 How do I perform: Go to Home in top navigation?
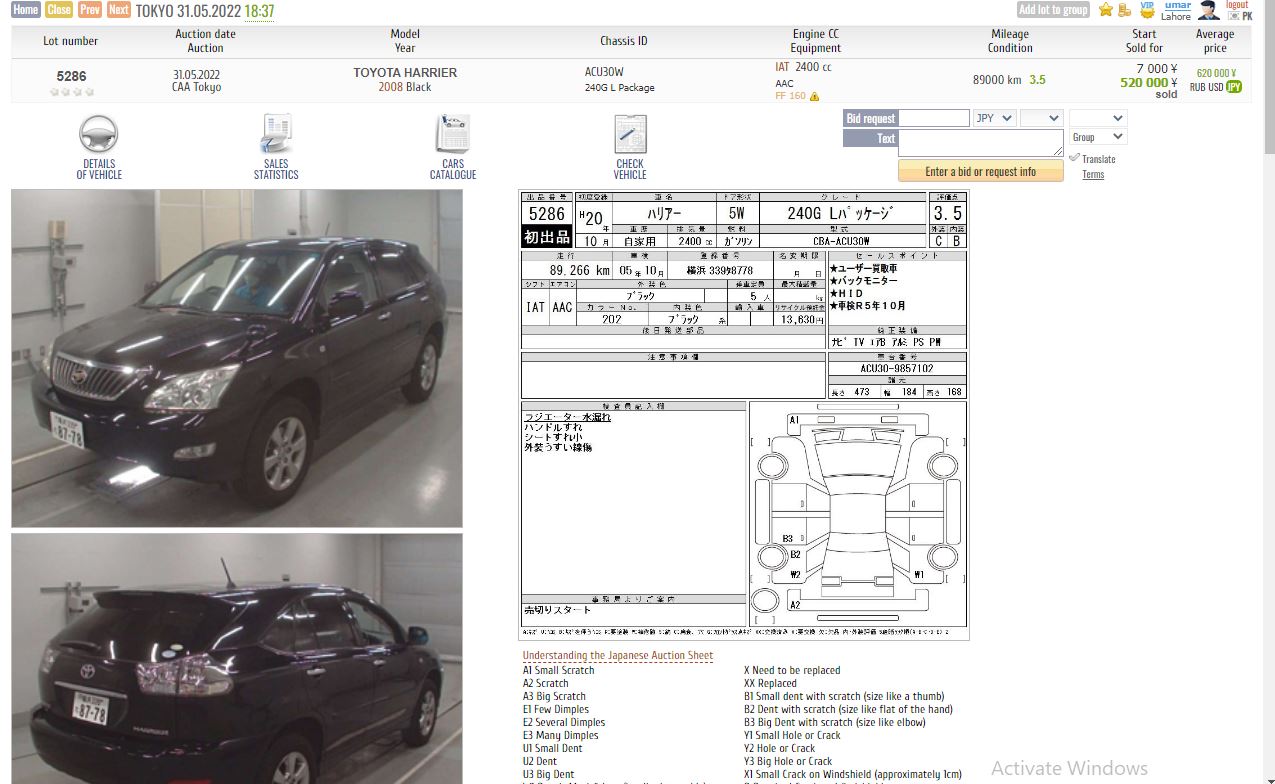point(26,10)
